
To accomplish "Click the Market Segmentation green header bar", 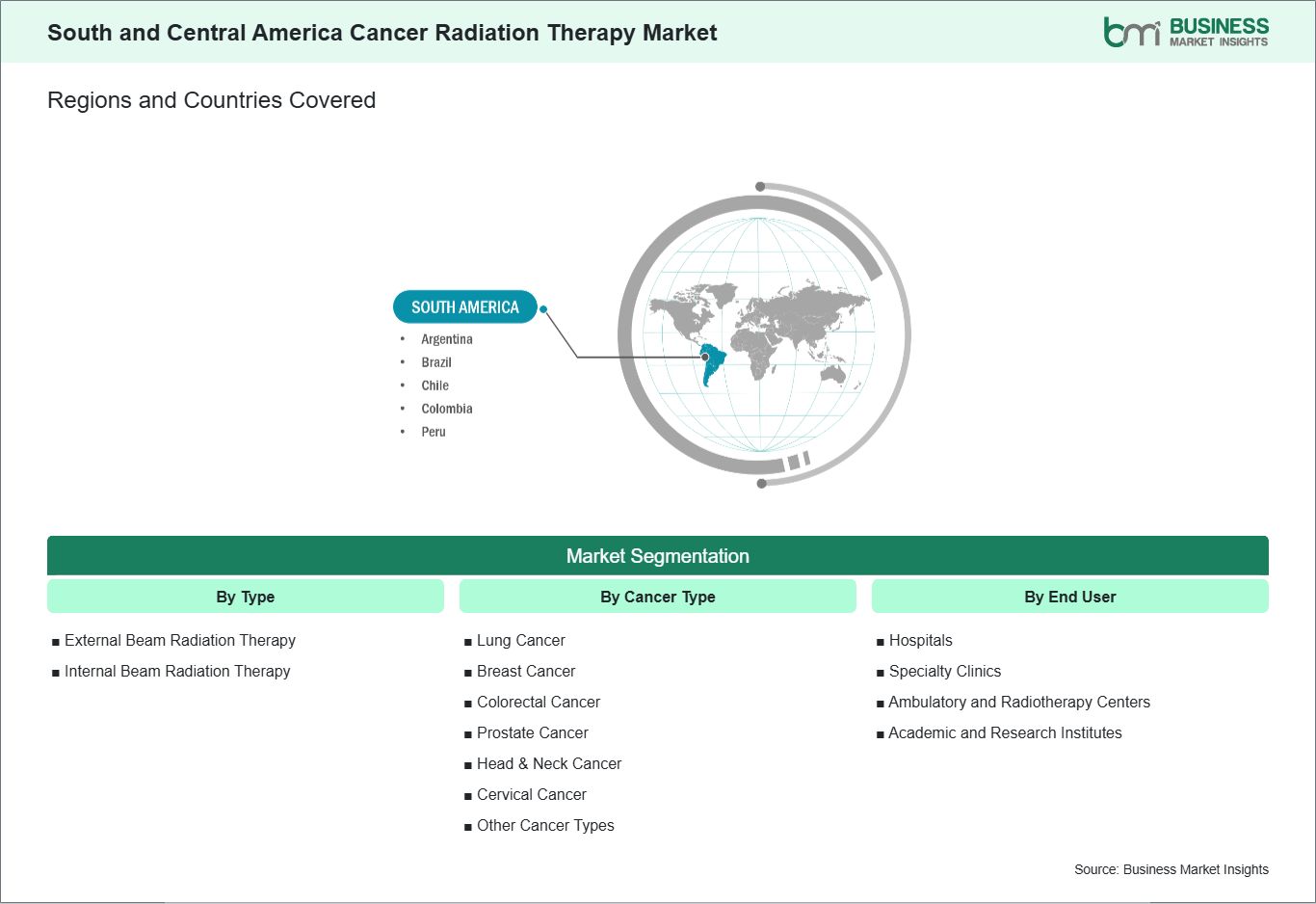I will (x=657, y=556).
